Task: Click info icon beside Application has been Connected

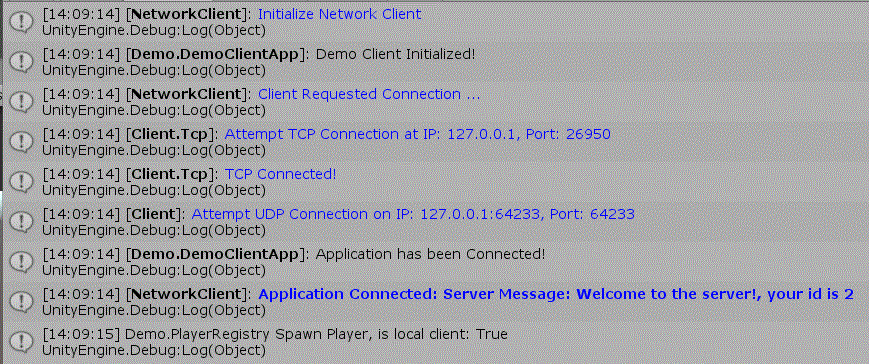Action: (x=21, y=262)
